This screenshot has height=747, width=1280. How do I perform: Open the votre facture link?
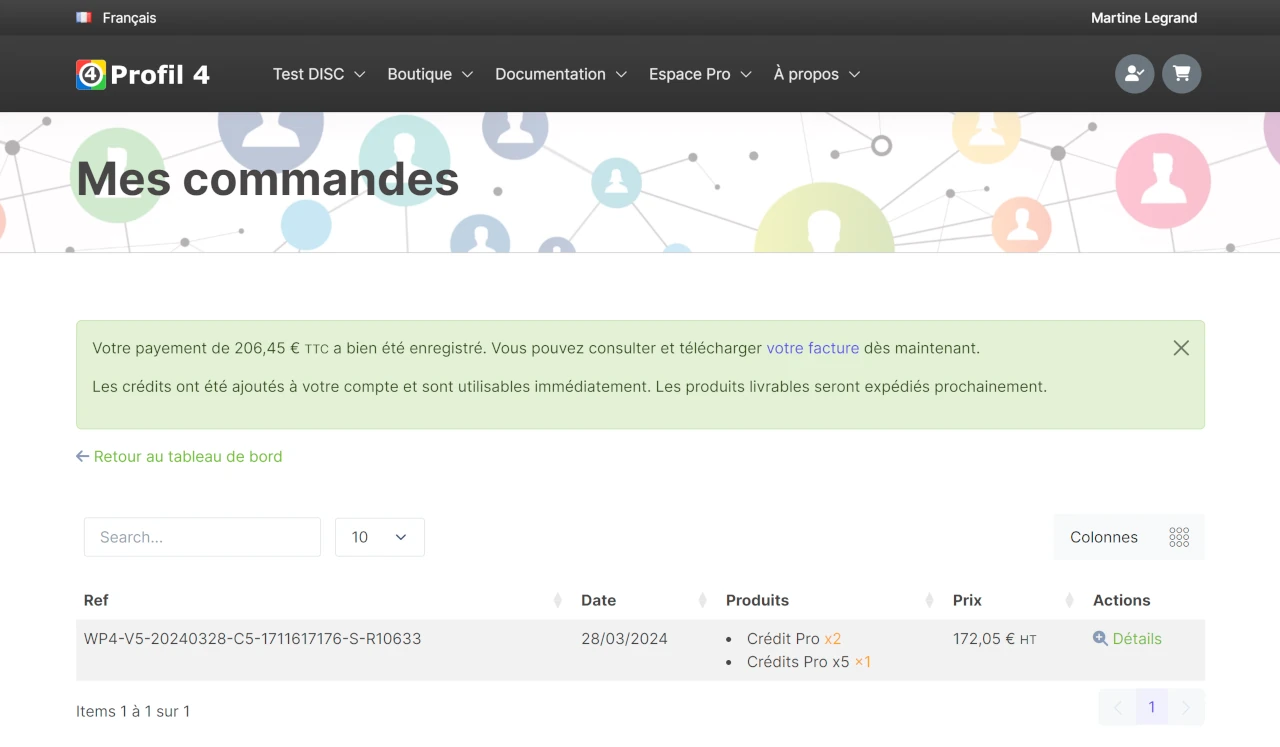pos(813,348)
